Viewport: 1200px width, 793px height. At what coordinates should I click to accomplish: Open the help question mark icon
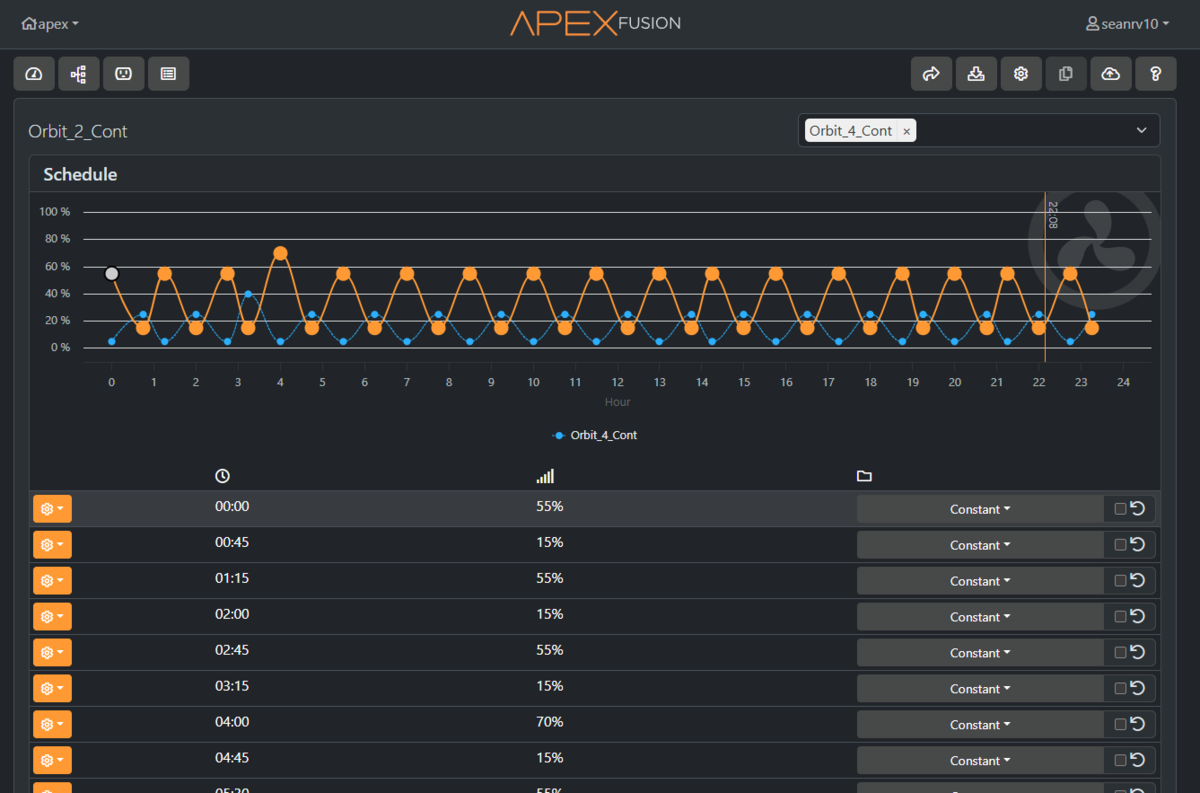pos(1156,74)
